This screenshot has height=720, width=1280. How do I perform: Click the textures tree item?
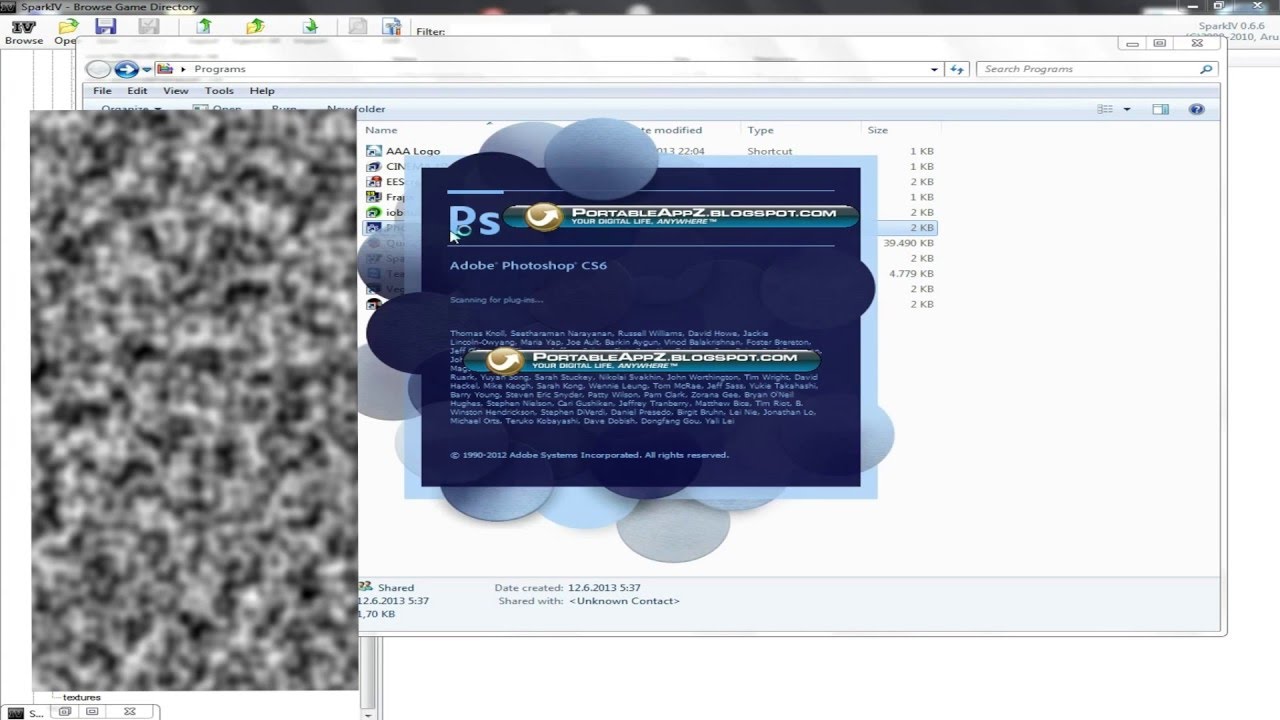coord(81,697)
